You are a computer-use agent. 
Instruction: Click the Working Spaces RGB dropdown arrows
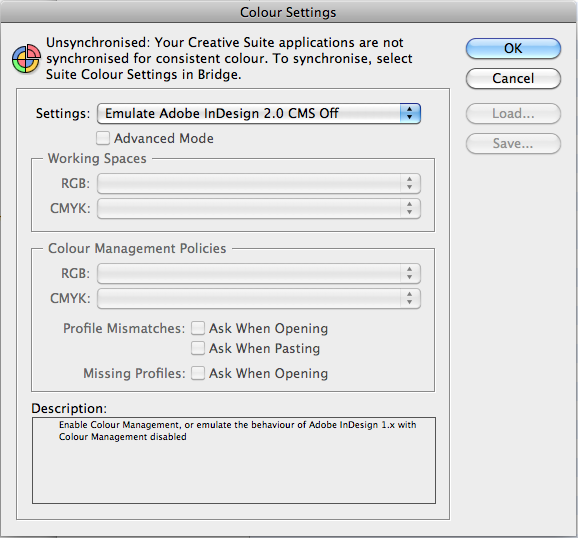[x=410, y=183]
